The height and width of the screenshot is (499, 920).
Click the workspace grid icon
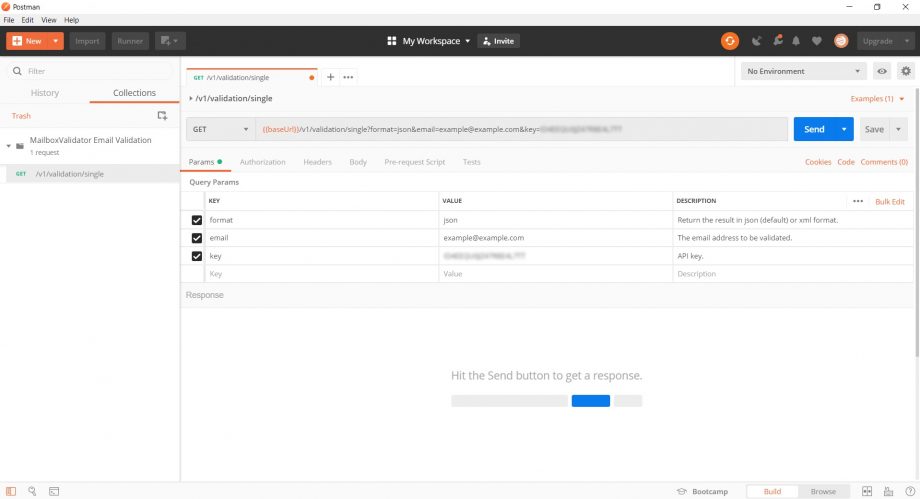point(391,41)
